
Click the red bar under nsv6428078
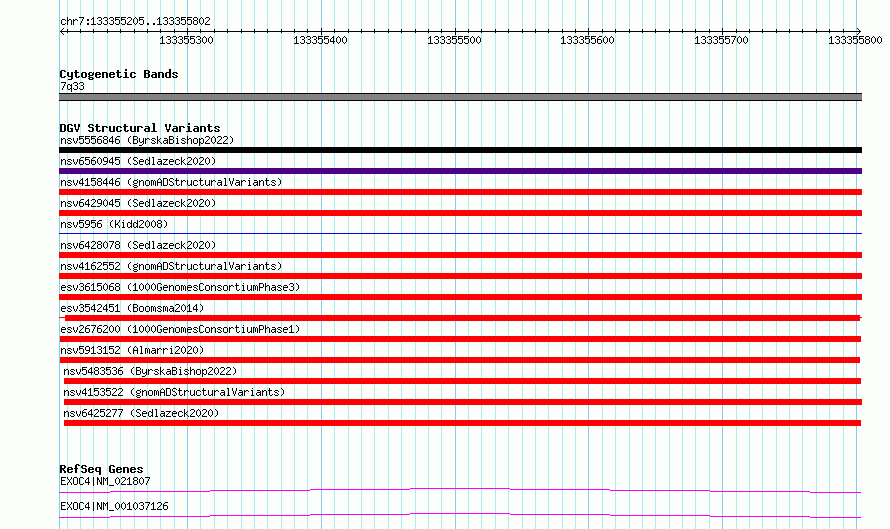point(460,255)
